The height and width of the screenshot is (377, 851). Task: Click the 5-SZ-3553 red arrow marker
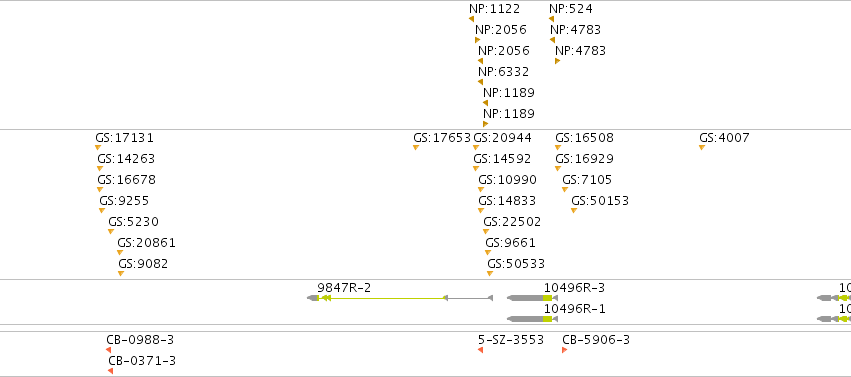480,350
